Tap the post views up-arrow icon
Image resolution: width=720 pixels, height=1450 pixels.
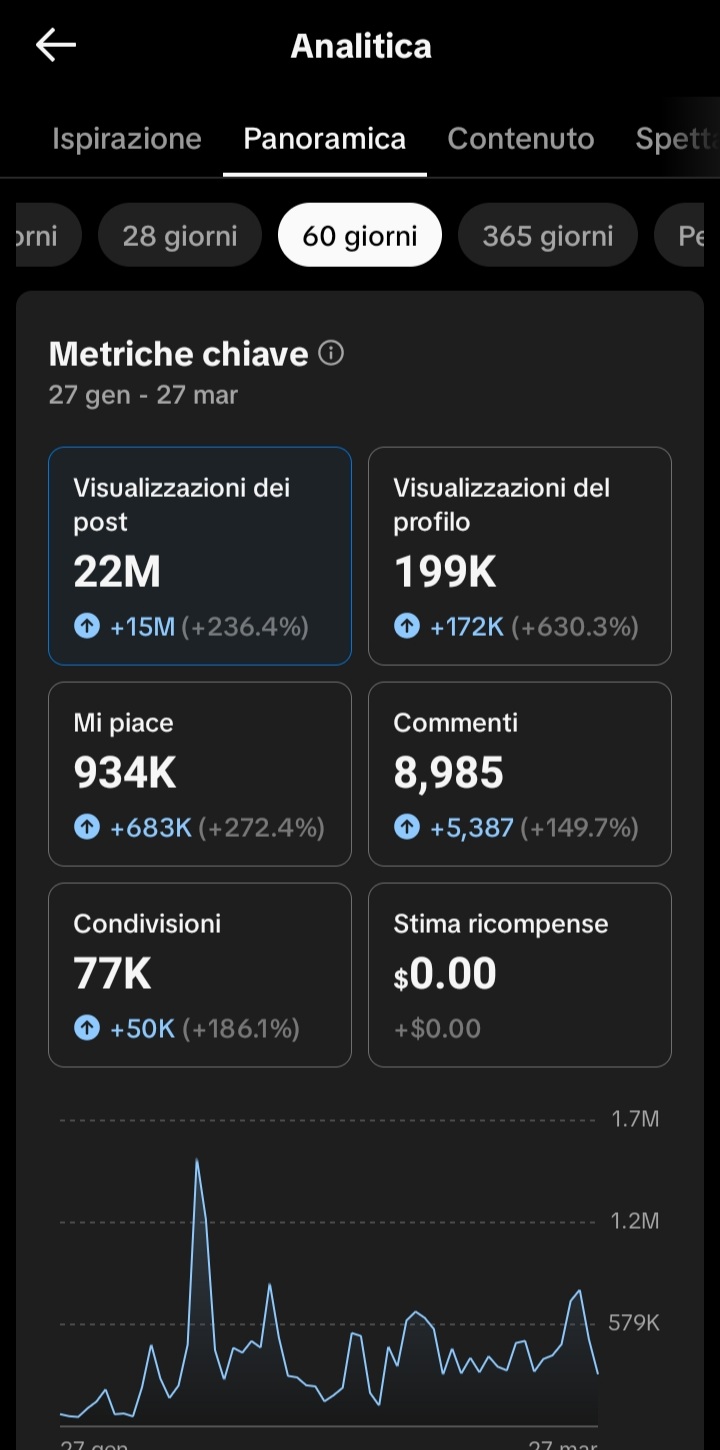point(87,627)
